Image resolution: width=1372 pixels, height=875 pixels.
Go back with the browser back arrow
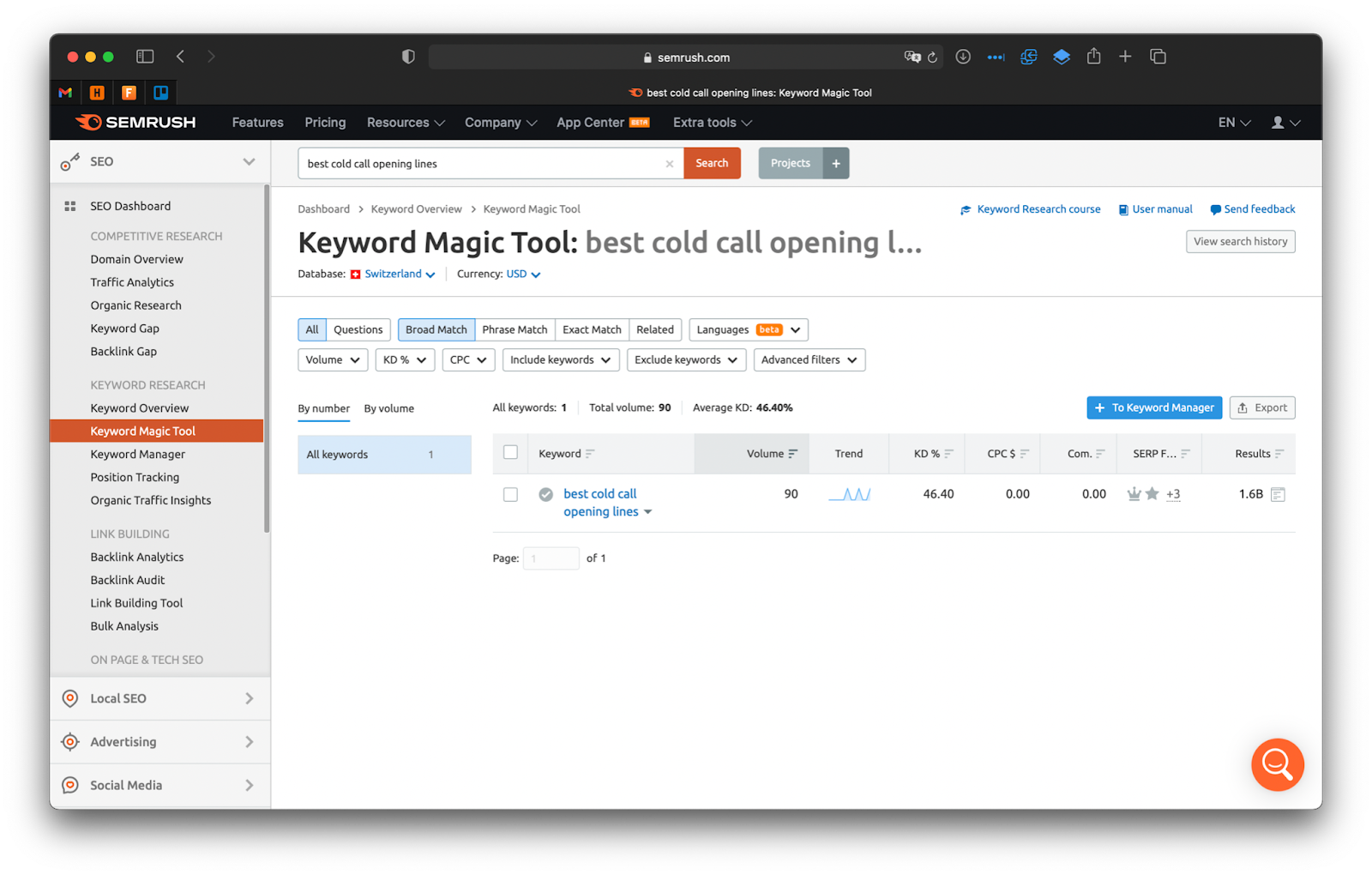(180, 57)
